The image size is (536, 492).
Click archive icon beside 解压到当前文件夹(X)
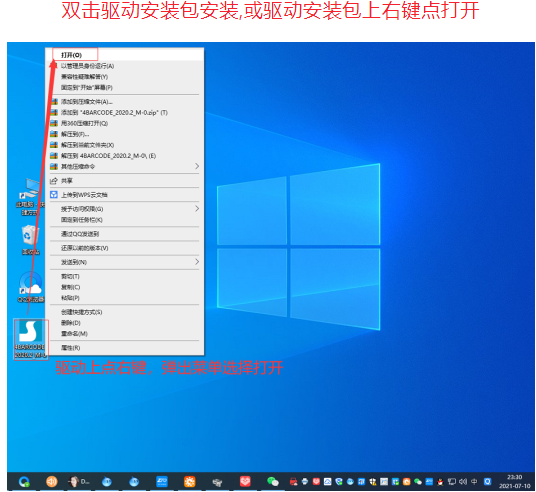tap(54, 145)
